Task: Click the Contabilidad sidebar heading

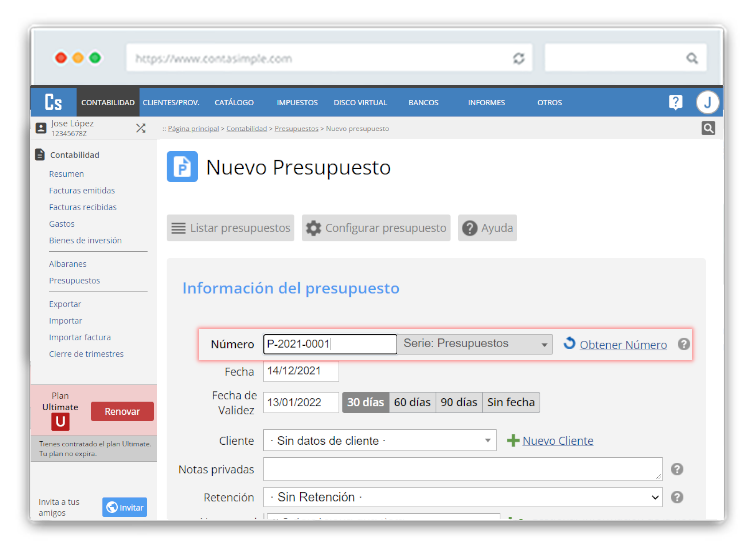Action: click(75, 155)
